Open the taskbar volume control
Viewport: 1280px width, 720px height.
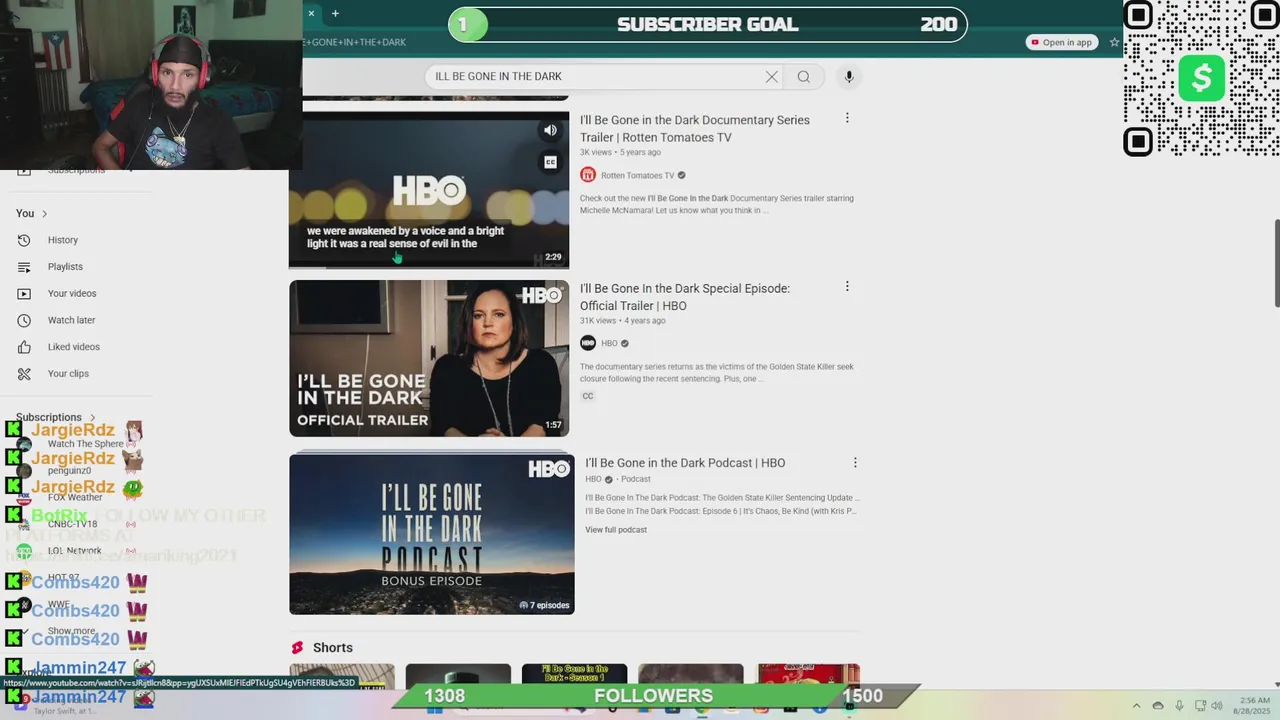(x=1217, y=706)
